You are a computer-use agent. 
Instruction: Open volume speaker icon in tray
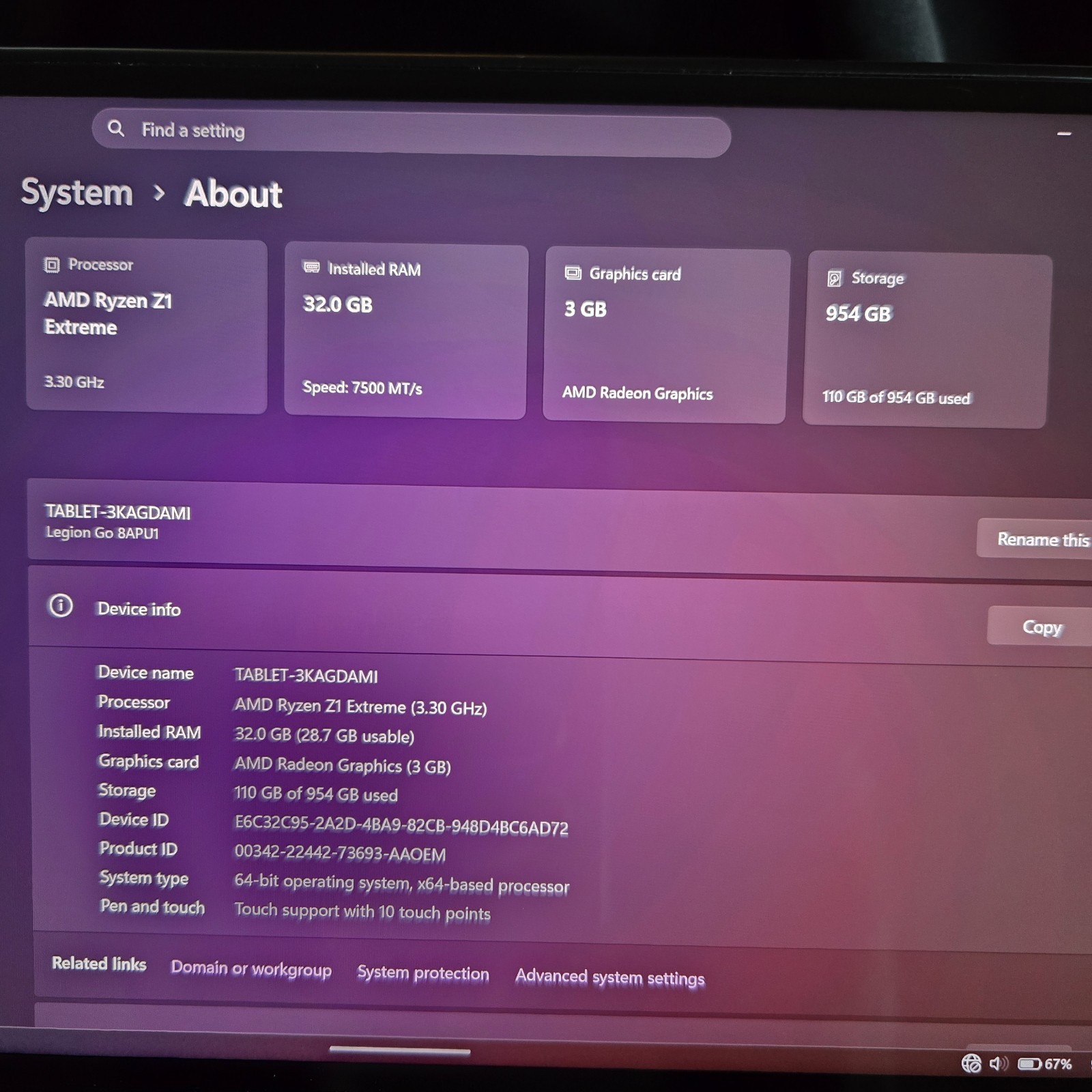tap(999, 1063)
